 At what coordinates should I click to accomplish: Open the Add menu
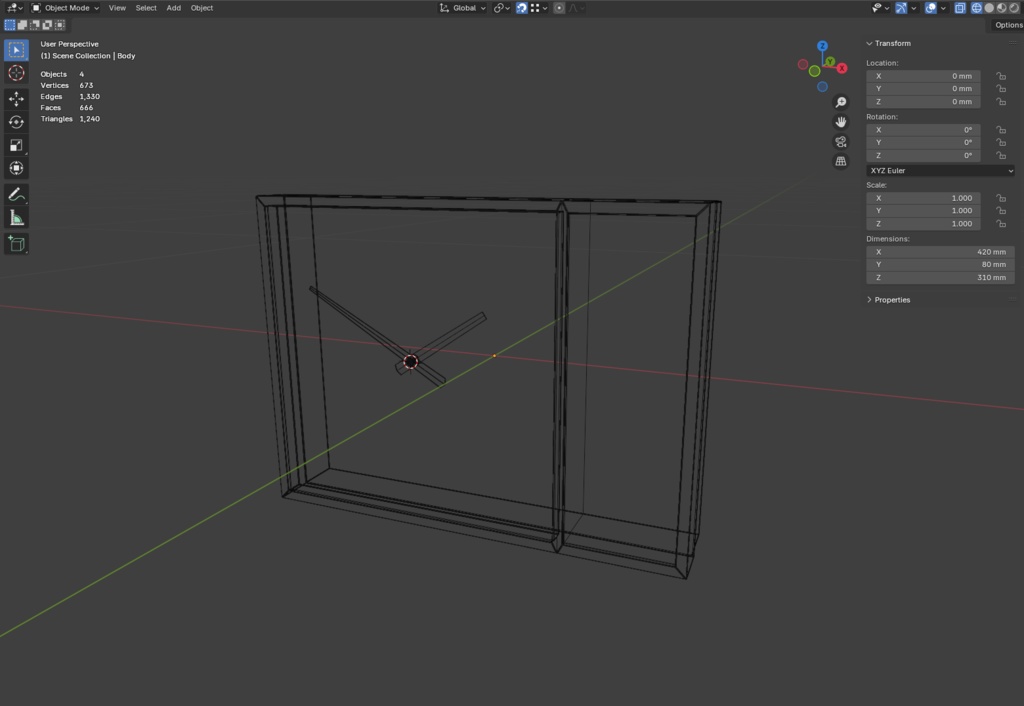pos(173,8)
